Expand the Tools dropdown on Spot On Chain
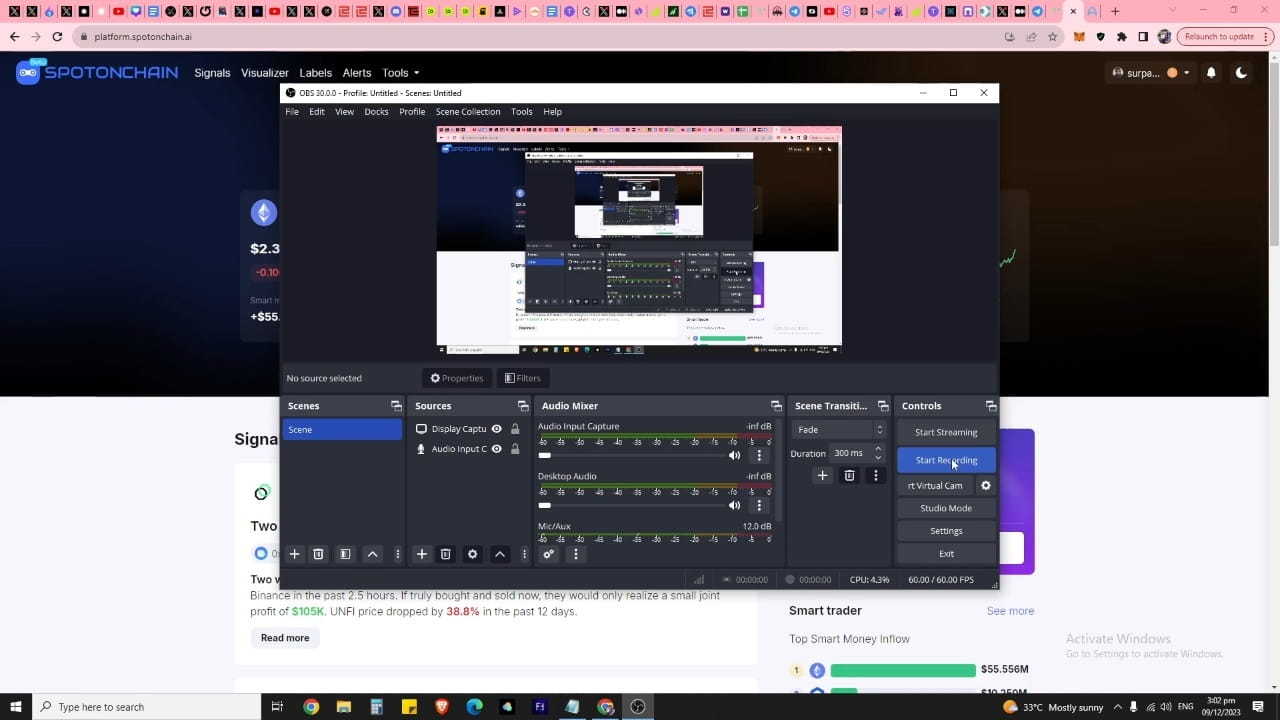Viewport: 1280px width, 720px height. [x=401, y=73]
